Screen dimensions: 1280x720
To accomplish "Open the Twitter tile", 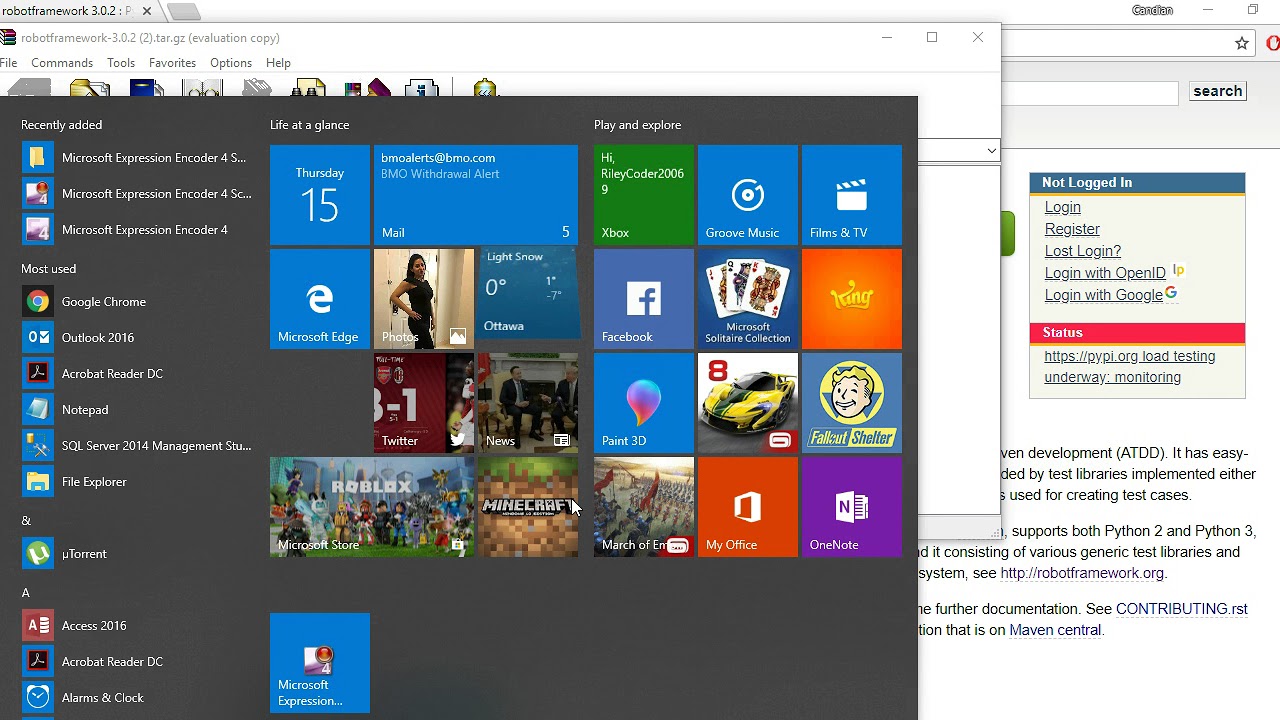I will [x=424, y=403].
